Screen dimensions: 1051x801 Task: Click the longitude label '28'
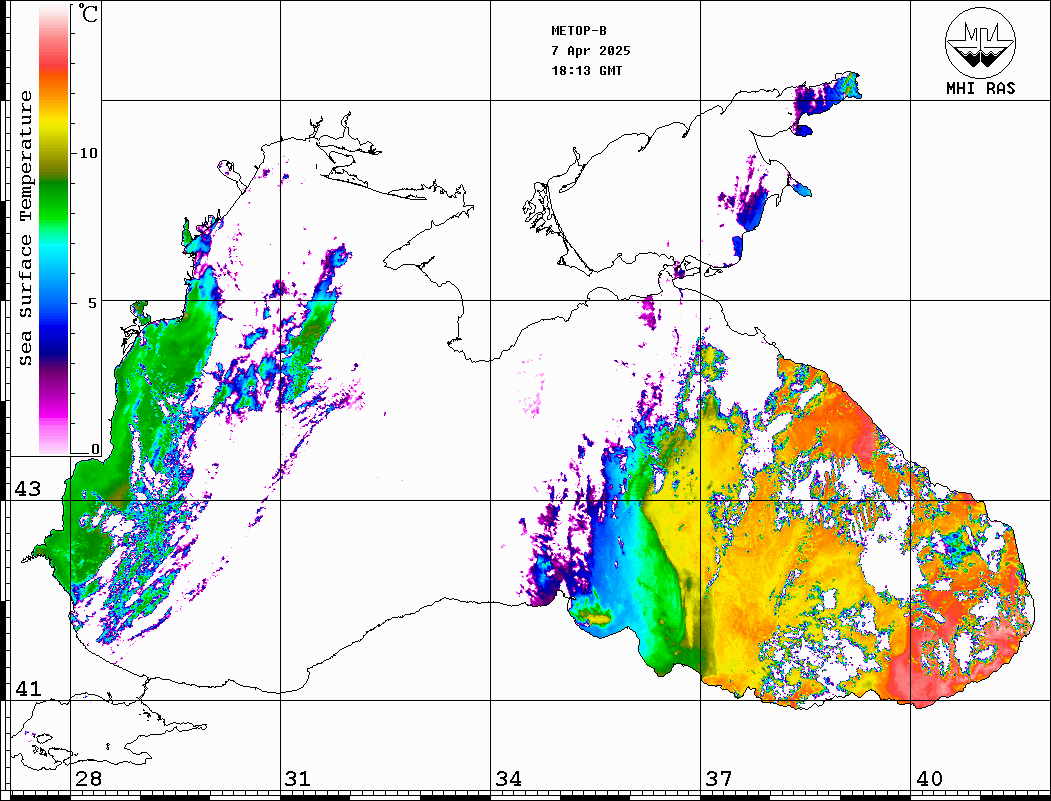88,778
